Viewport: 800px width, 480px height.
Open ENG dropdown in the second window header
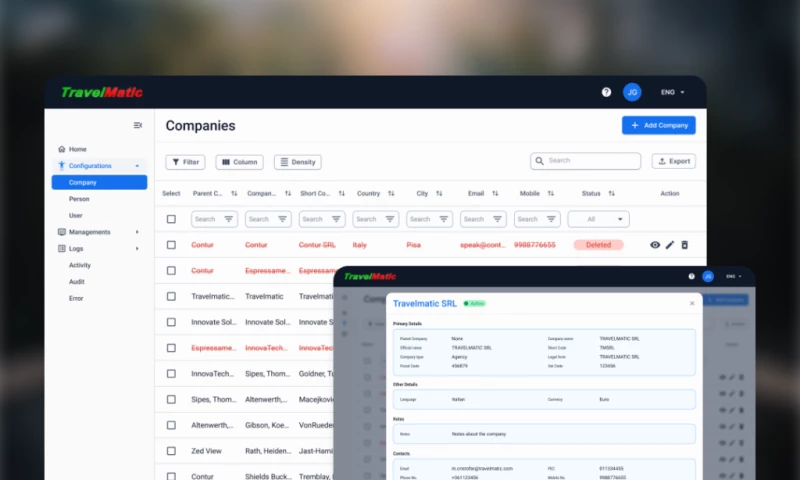tap(734, 276)
